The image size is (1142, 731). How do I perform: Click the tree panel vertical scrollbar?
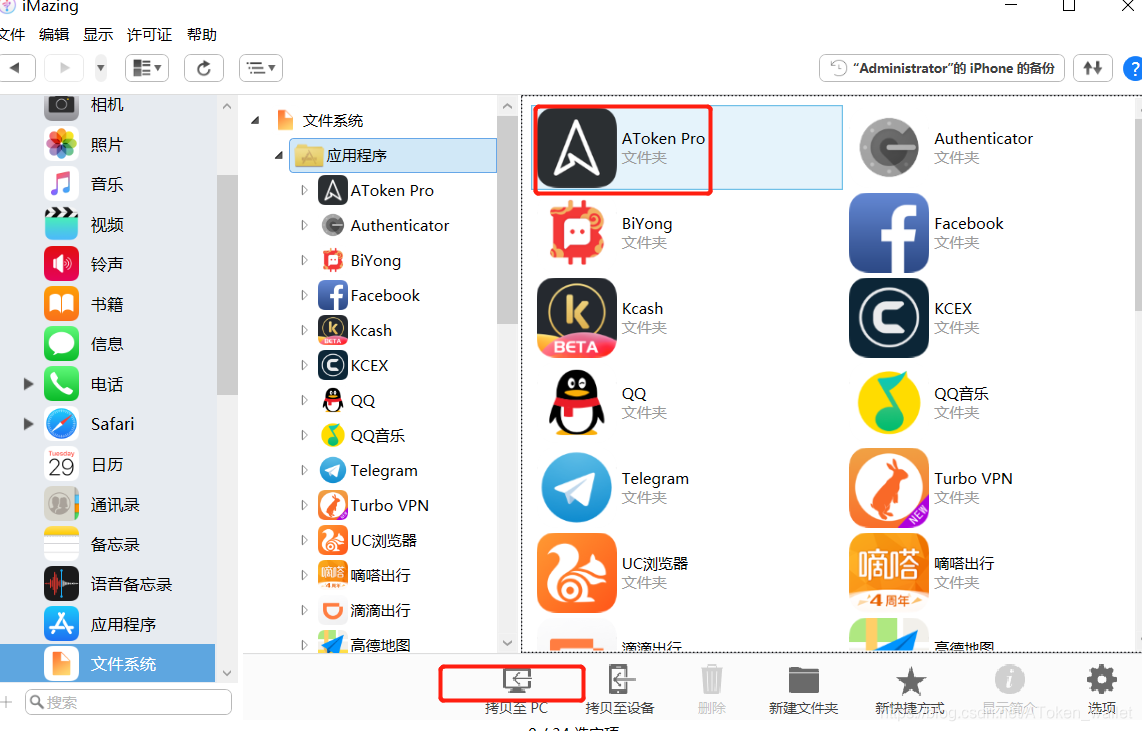(507, 221)
